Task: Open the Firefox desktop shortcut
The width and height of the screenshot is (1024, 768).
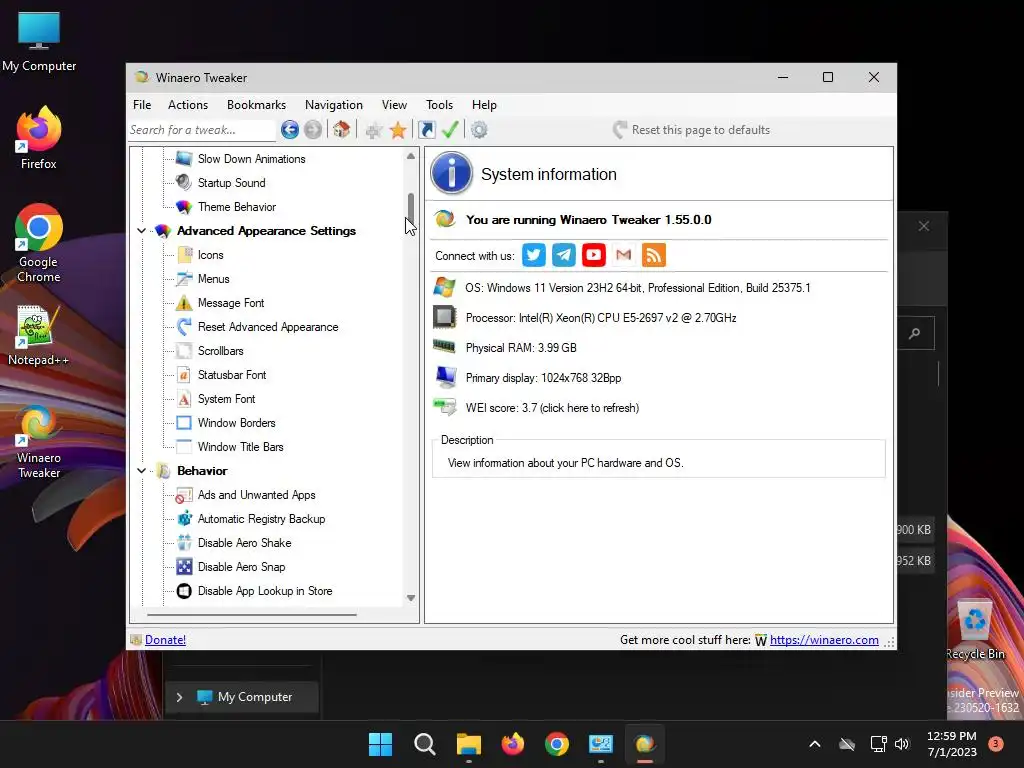Action: [39, 138]
